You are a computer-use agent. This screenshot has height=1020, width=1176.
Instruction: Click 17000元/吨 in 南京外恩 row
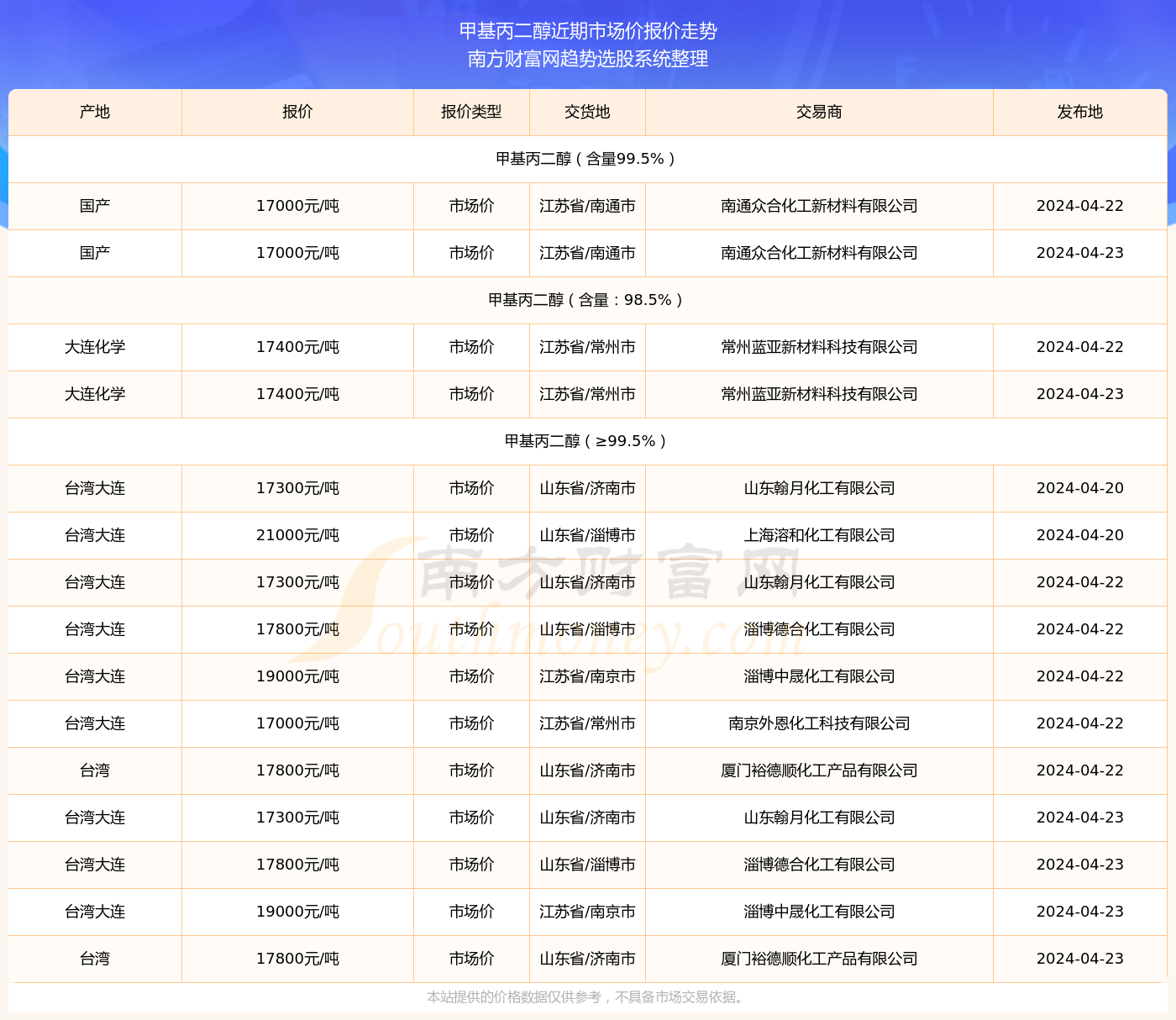[297, 723]
